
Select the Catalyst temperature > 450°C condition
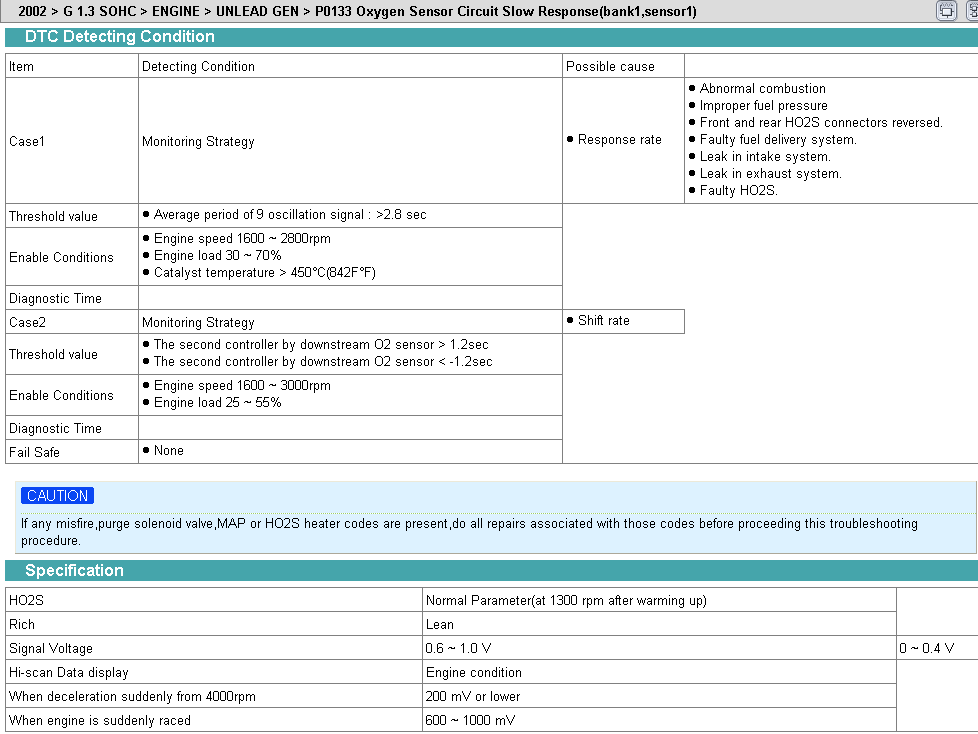point(264,272)
